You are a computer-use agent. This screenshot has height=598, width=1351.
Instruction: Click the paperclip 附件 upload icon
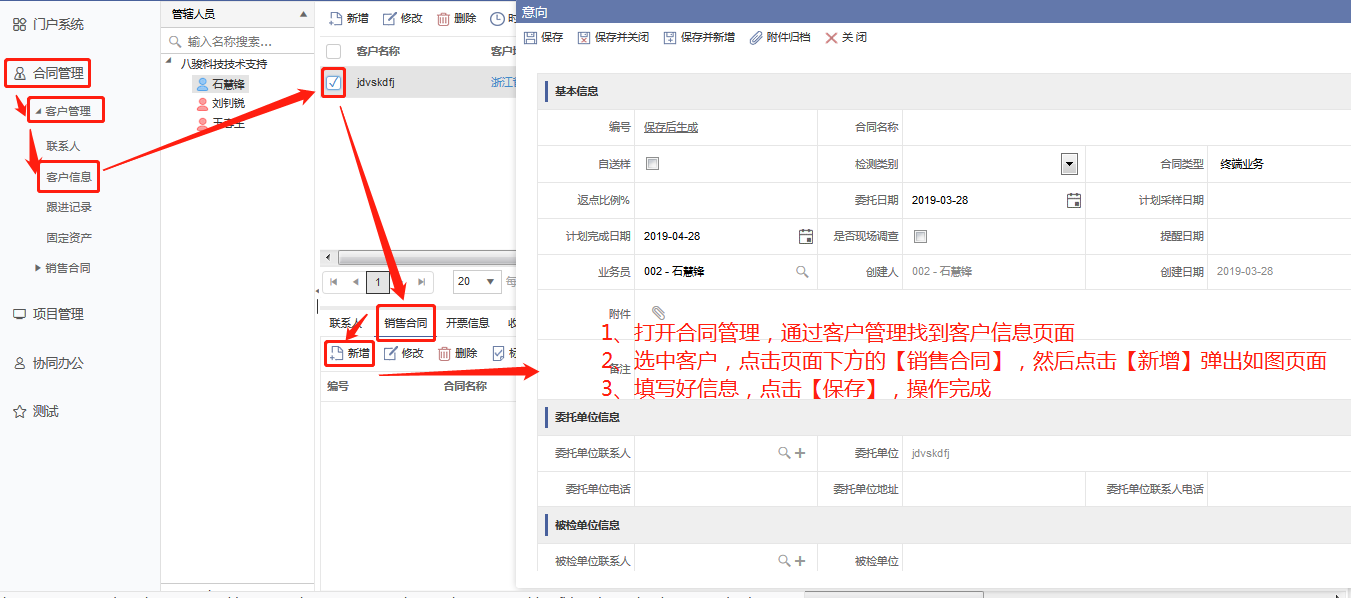click(x=658, y=314)
